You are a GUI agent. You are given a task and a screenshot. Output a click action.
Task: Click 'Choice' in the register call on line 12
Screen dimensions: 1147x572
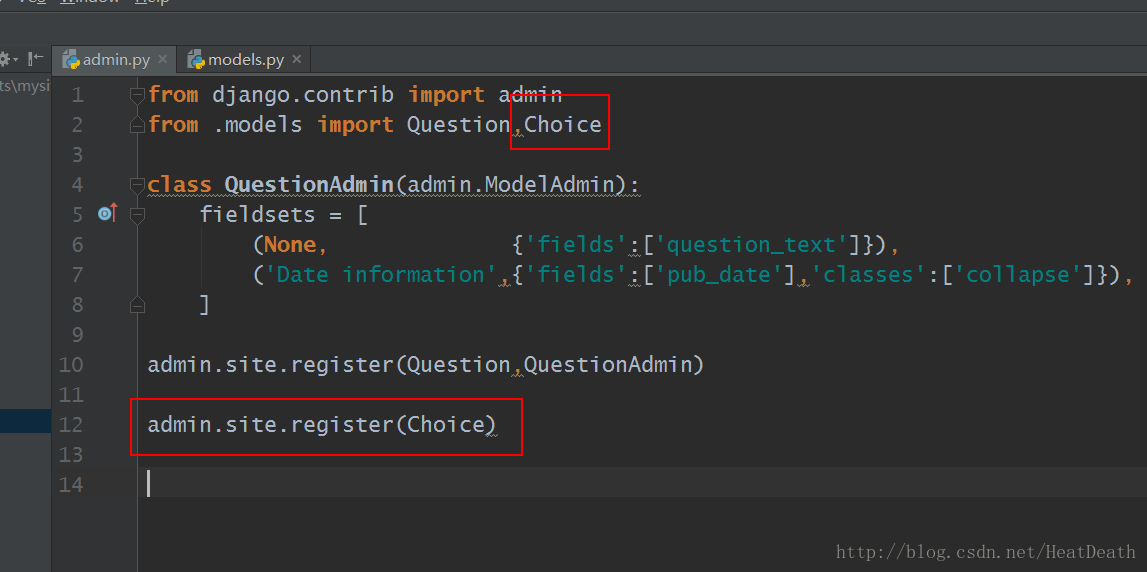tap(445, 424)
